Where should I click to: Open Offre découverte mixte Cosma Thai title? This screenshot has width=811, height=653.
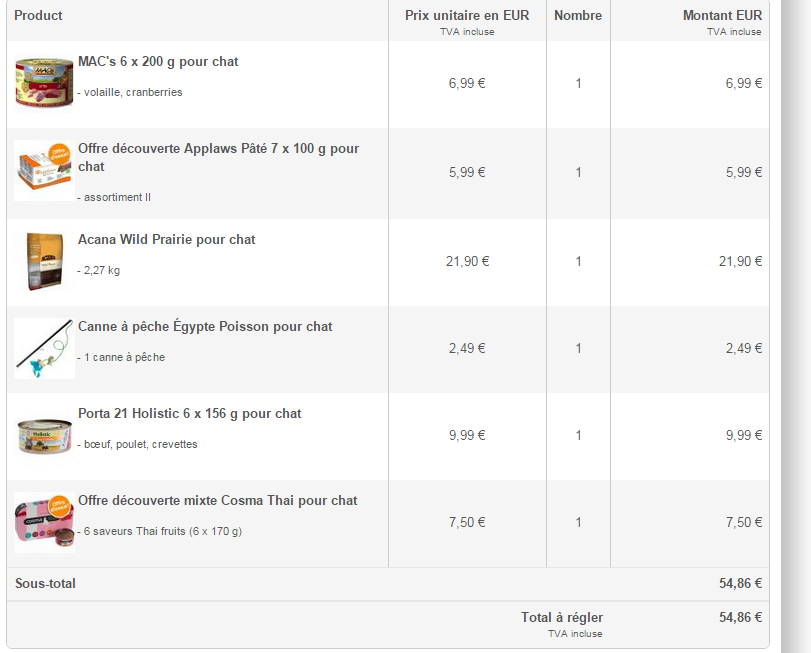[217, 501]
